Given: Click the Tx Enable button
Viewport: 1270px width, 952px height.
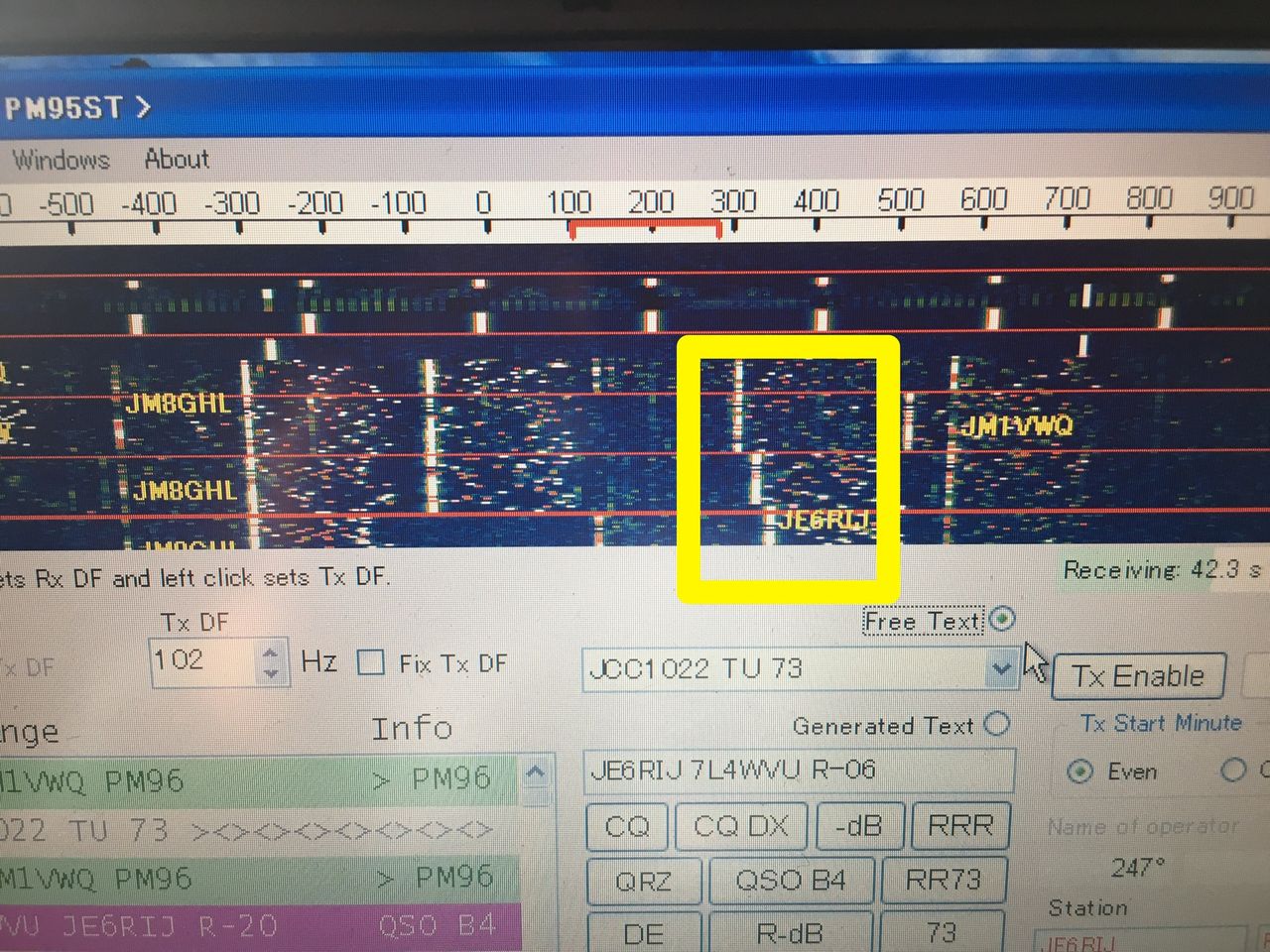Looking at the screenshot, I should [x=1138, y=676].
